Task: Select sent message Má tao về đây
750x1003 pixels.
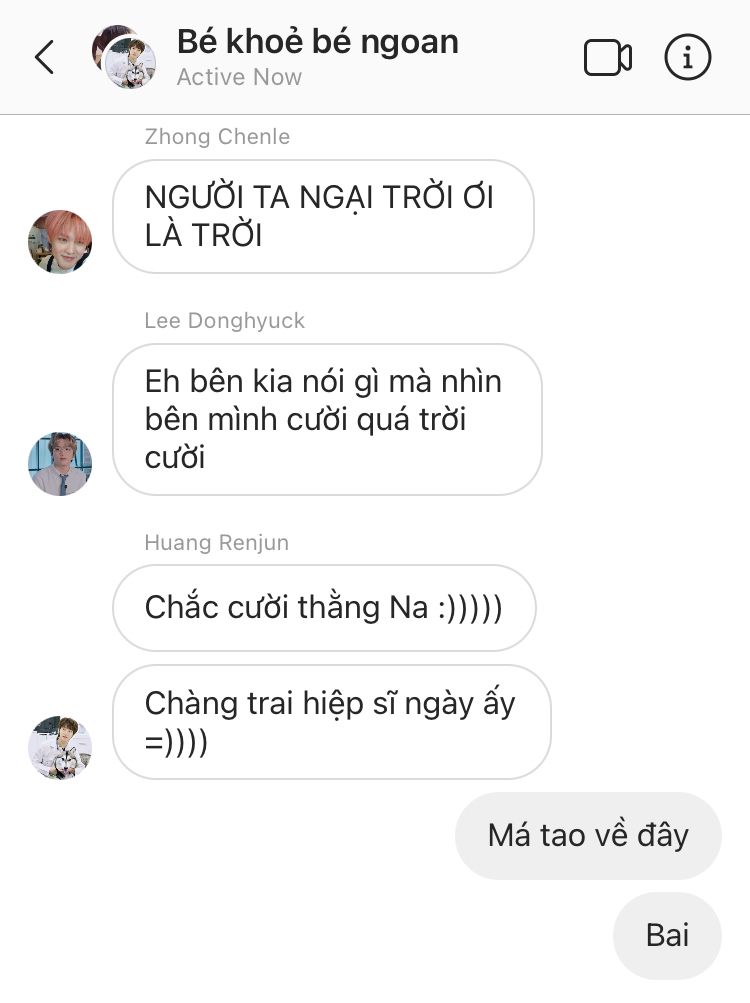Action: tap(588, 835)
